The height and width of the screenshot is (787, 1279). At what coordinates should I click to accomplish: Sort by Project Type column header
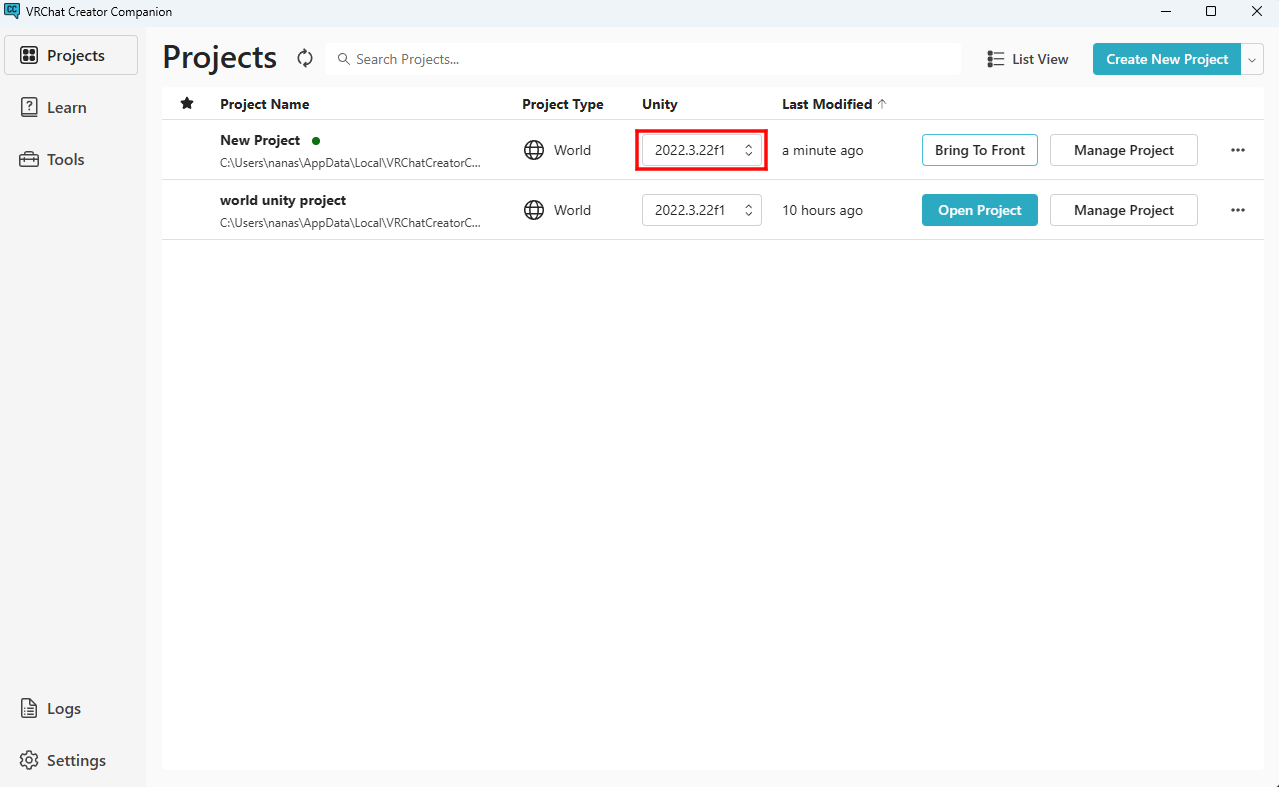pyautogui.click(x=563, y=104)
